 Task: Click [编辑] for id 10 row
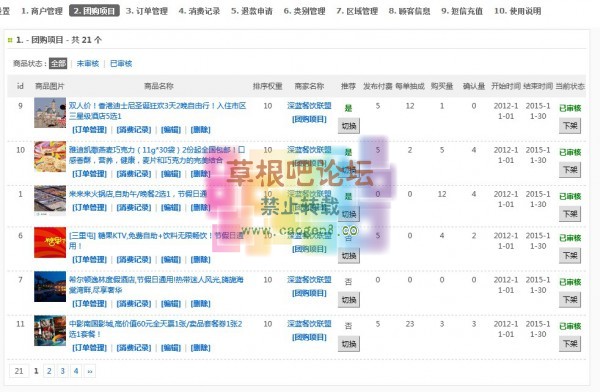click(x=171, y=174)
